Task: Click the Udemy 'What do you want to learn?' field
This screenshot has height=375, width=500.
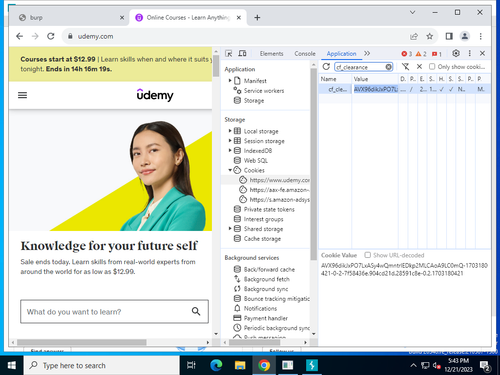Action: pos(114,312)
